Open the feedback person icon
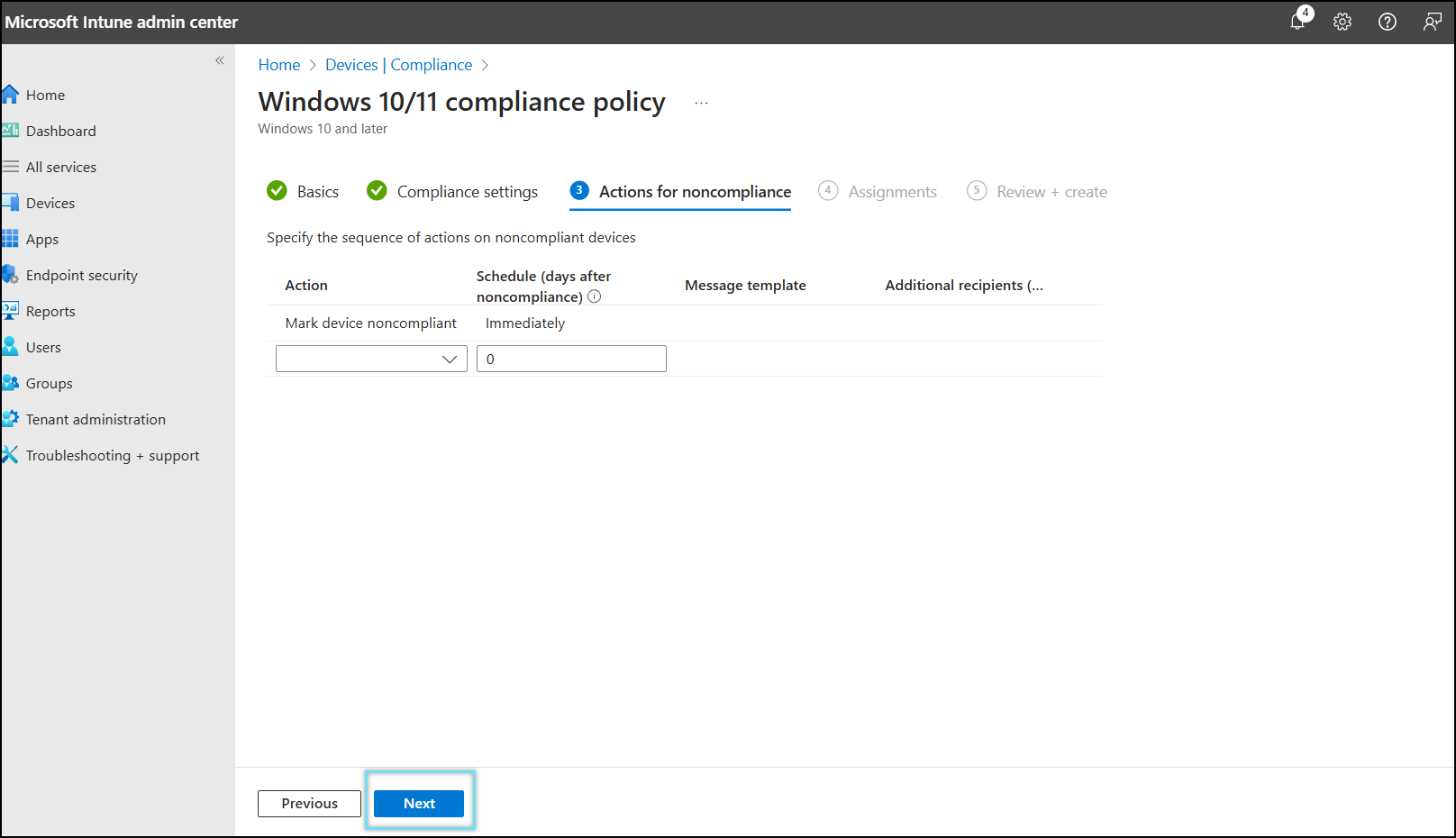This screenshot has width=1456, height=838. click(x=1432, y=22)
